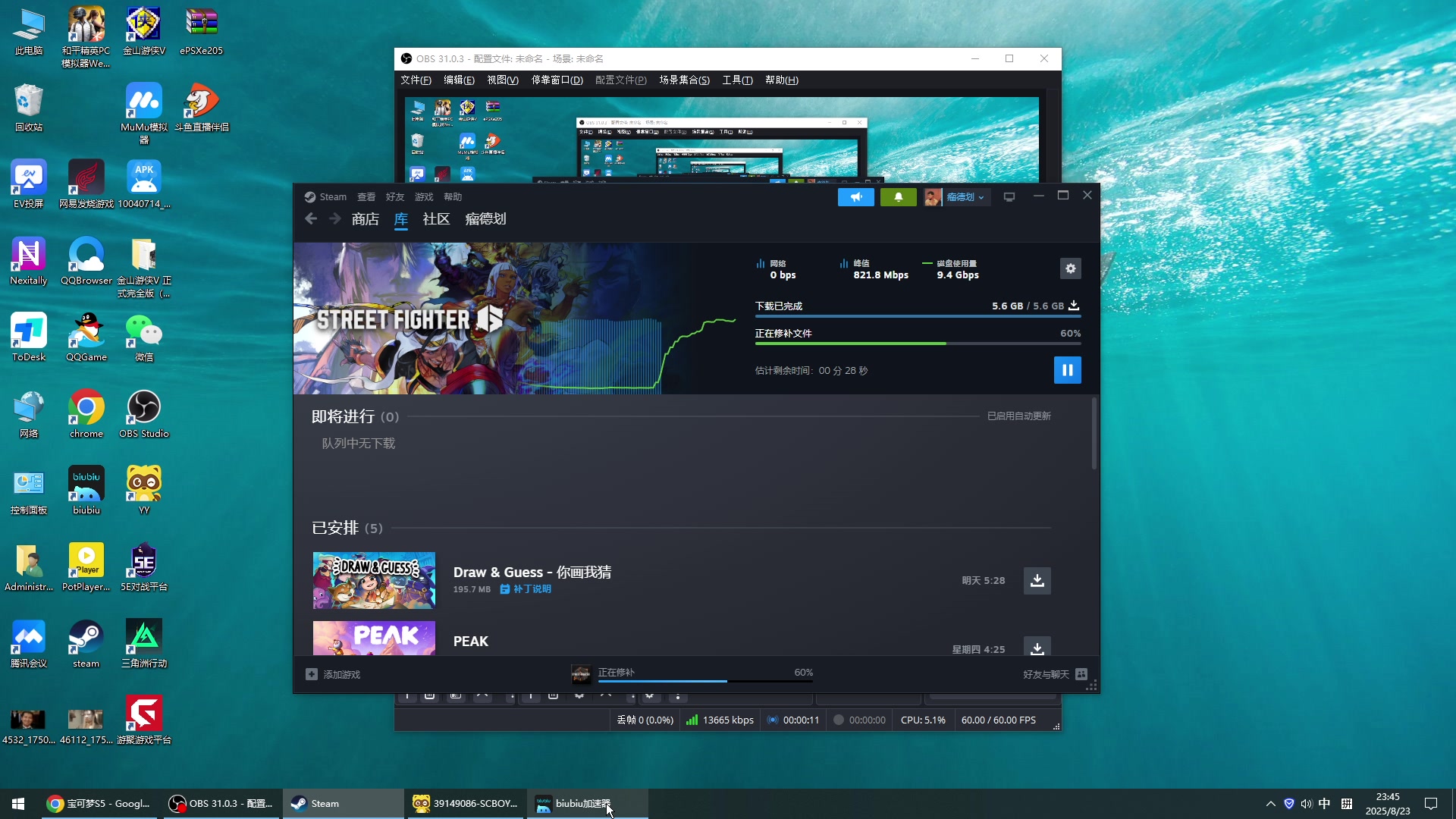Open the Steam 社区 tab
This screenshot has height=819, width=1456.
tap(436, 219)
